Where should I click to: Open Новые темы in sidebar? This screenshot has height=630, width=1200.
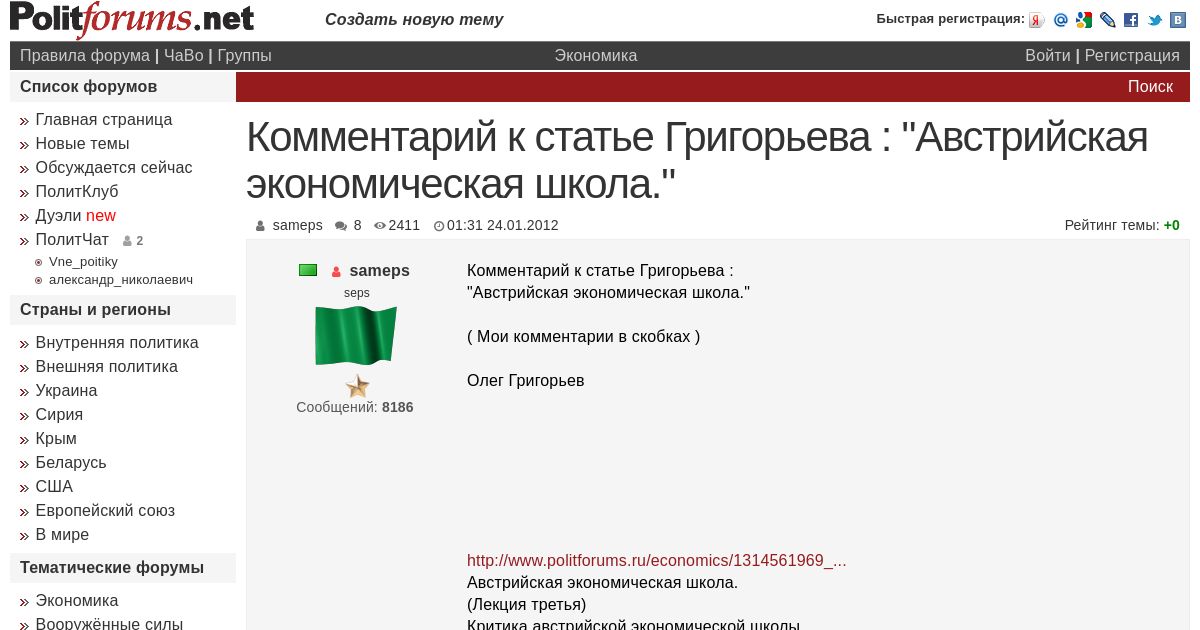(x=82, y=144)
